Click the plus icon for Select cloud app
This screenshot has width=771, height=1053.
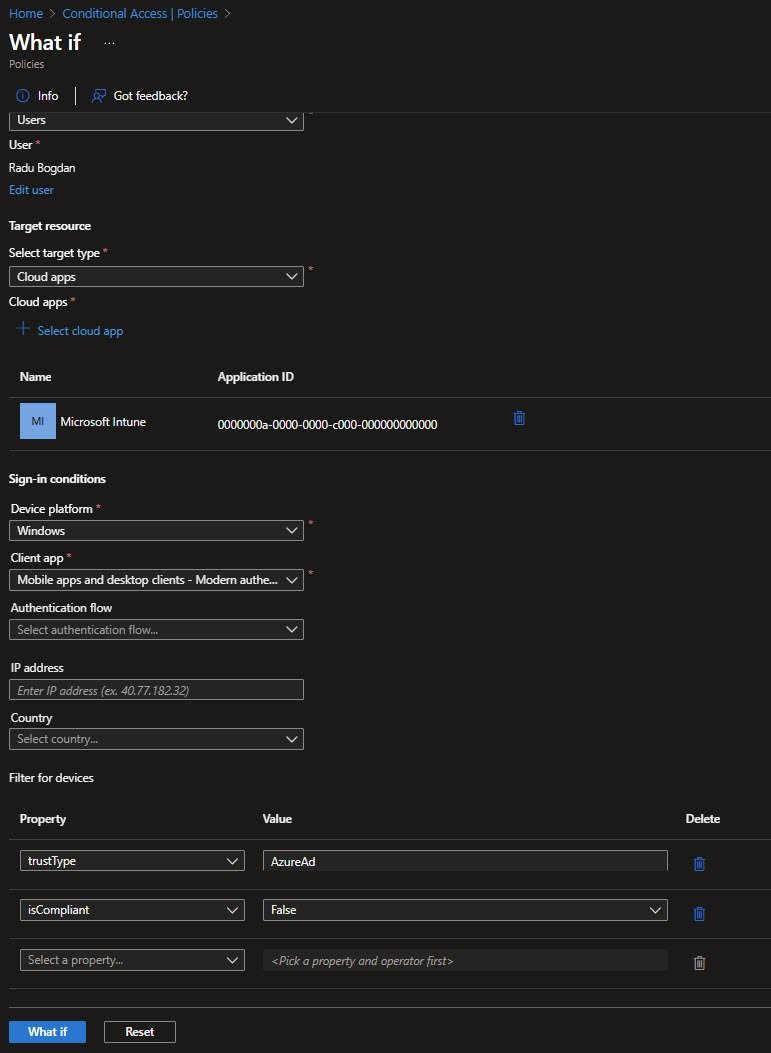23,329
